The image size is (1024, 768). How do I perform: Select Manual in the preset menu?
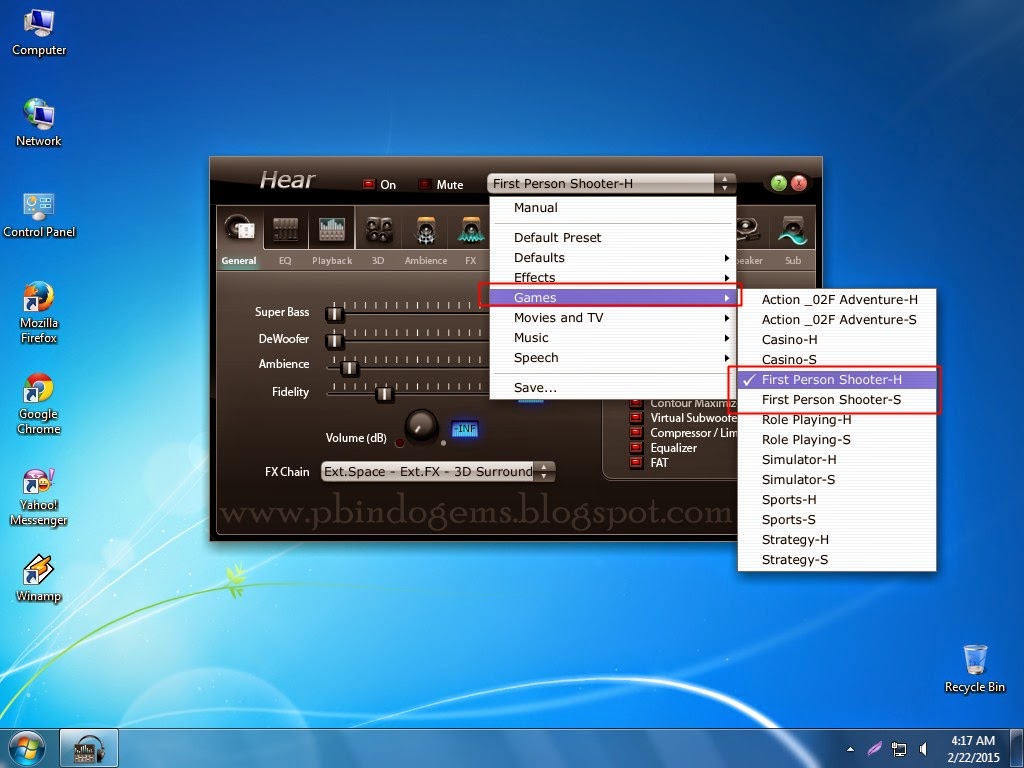613,208
